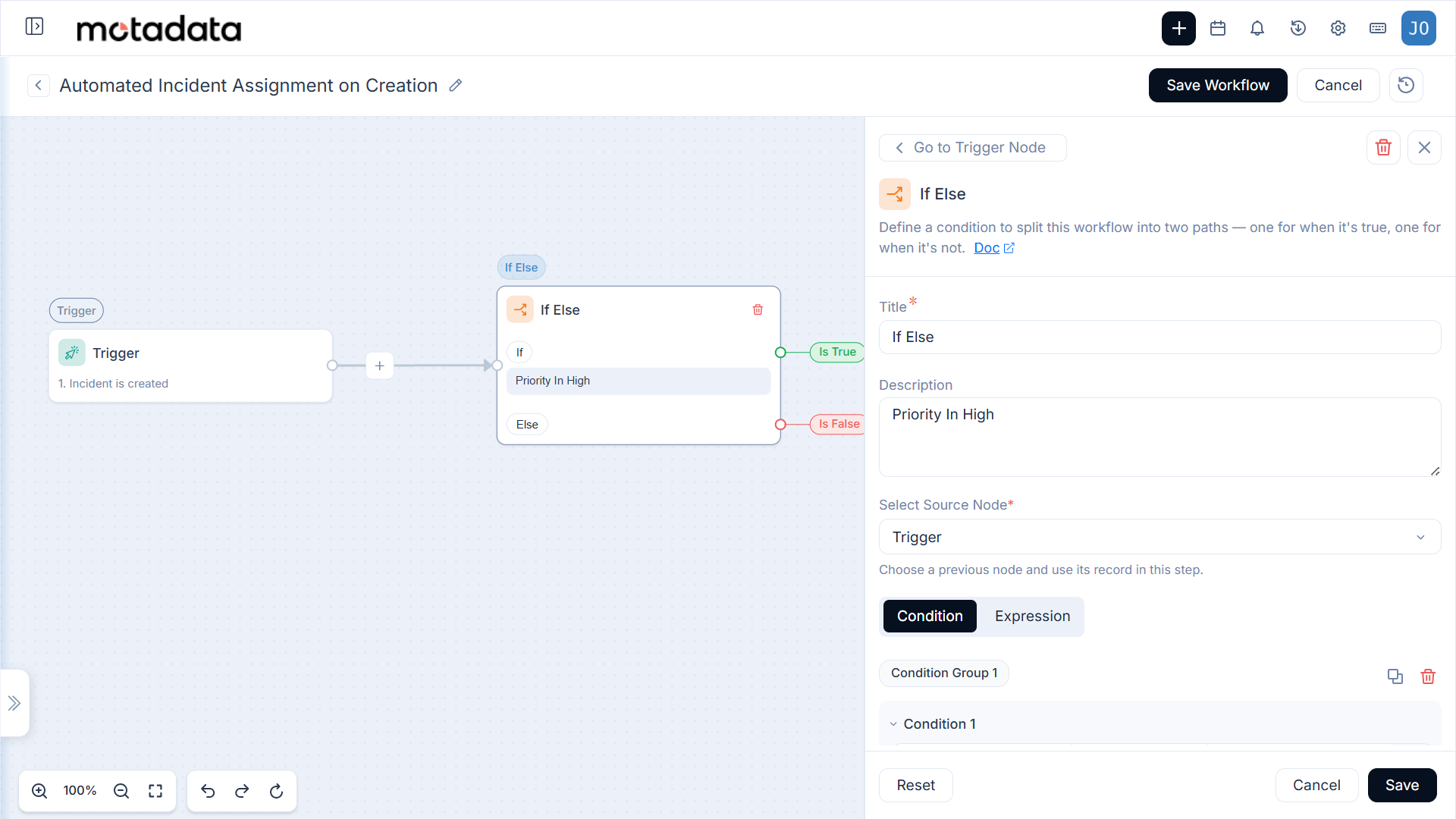Screen dimensions: 1456x819
Task: Undo last canvas action
Action: [208, 791]
